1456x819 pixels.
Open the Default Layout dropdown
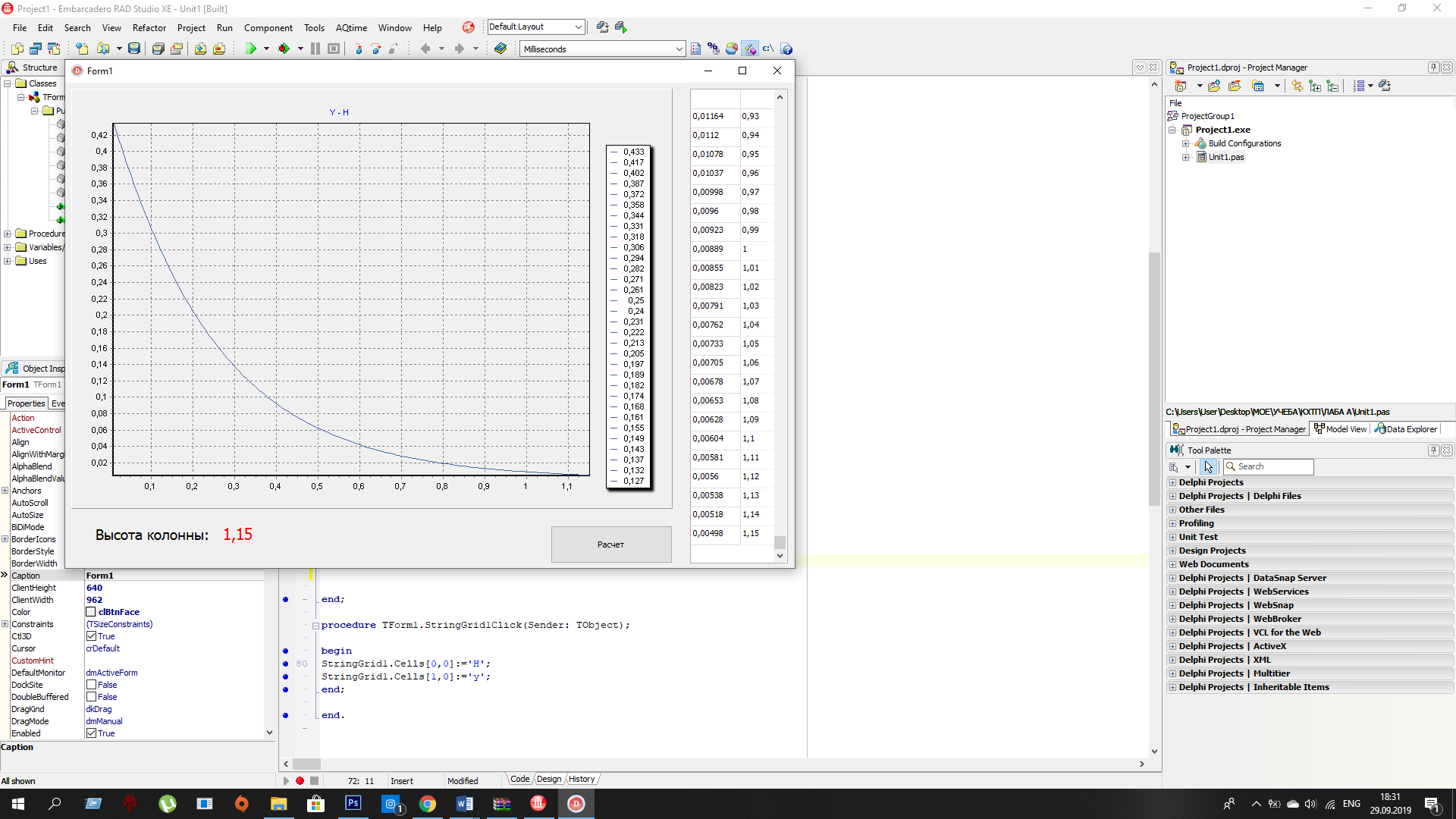click(x=578, y=27)
